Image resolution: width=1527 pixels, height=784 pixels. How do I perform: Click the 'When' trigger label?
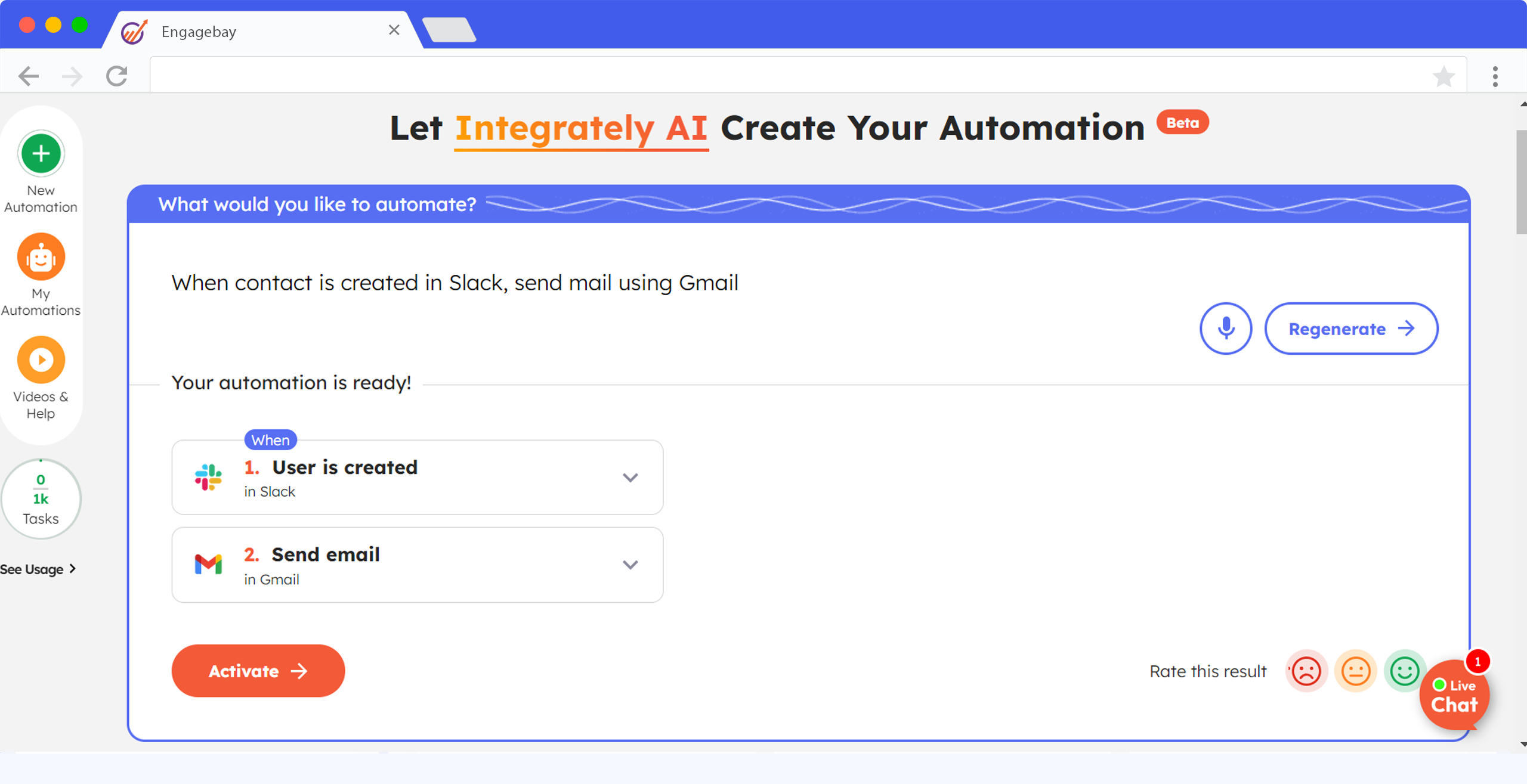click(x=271, y=440)
